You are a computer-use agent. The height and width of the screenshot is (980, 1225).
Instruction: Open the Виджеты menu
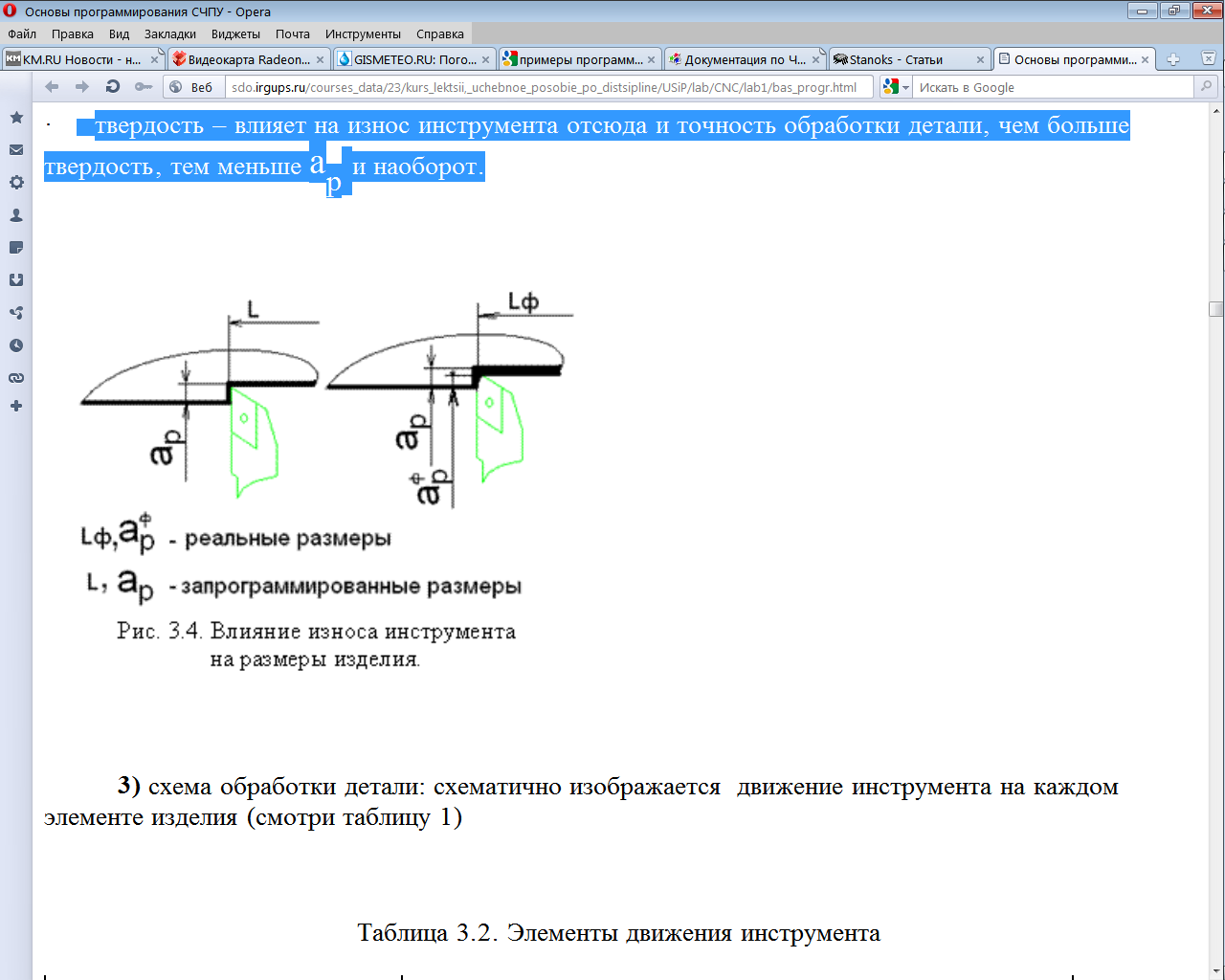(235, 33)
